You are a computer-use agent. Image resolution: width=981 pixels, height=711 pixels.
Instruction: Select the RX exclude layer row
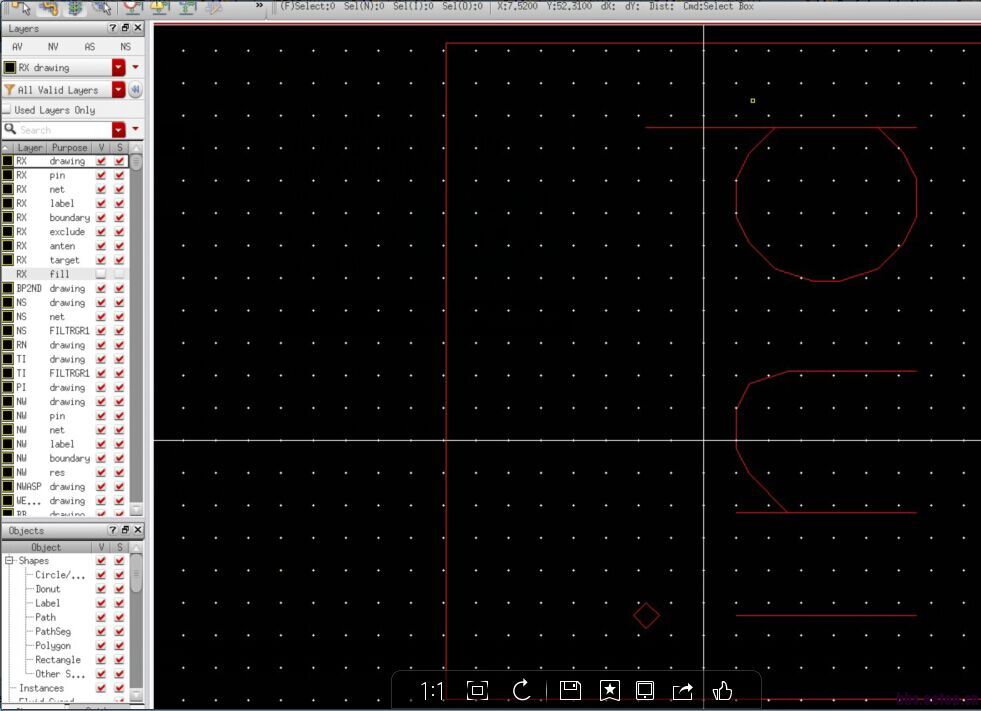pos(65,232)
